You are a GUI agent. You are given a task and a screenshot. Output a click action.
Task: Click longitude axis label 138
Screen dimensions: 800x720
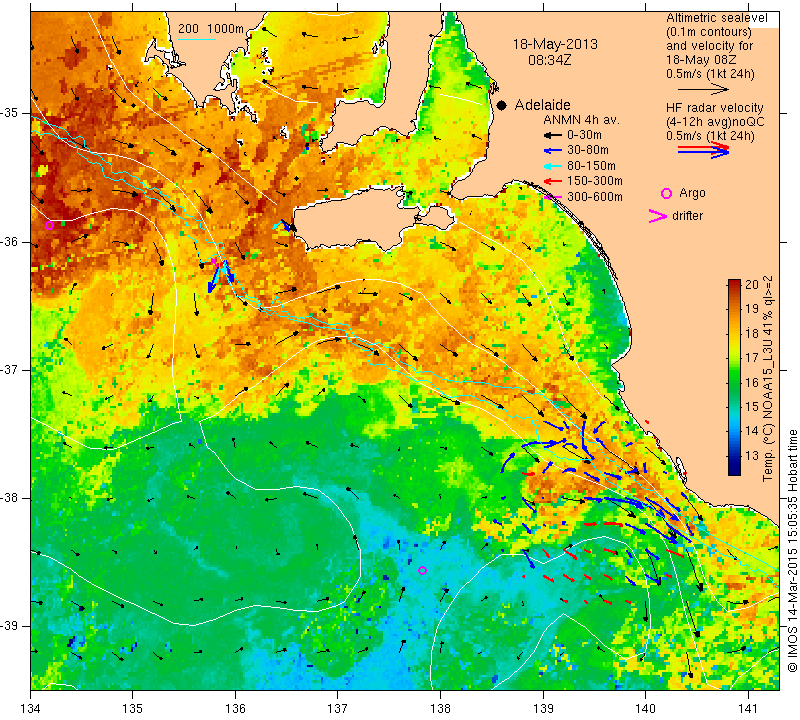(x=440, y=708)
